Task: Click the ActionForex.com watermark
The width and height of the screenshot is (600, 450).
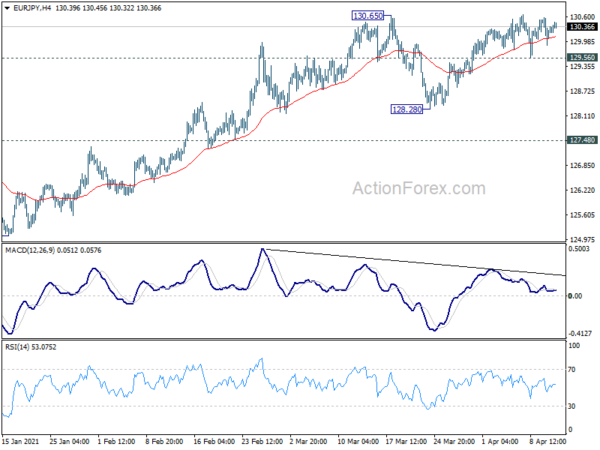Action: pyautogui.click(x=419, y=189)
